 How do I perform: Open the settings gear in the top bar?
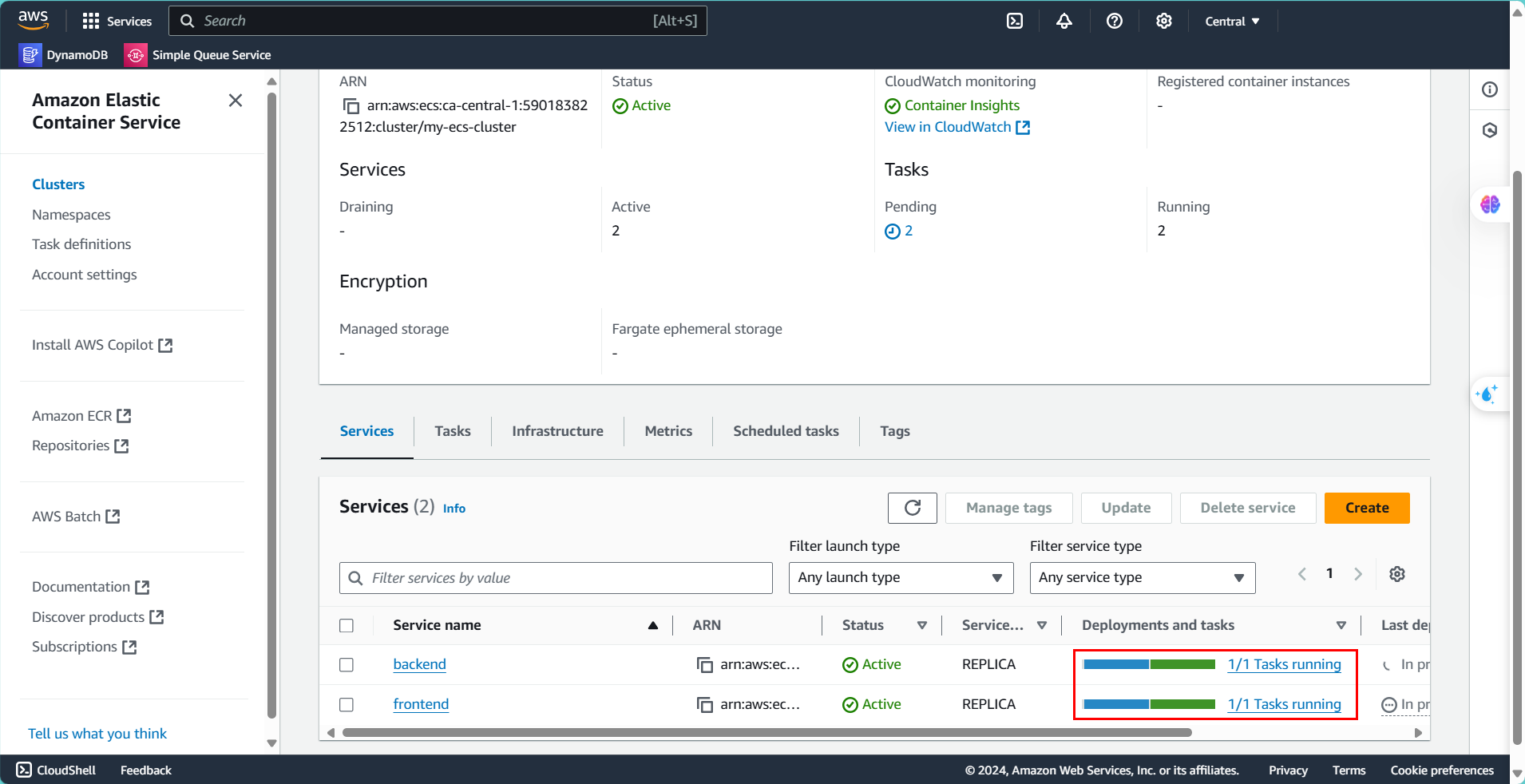coord(1164,21)
